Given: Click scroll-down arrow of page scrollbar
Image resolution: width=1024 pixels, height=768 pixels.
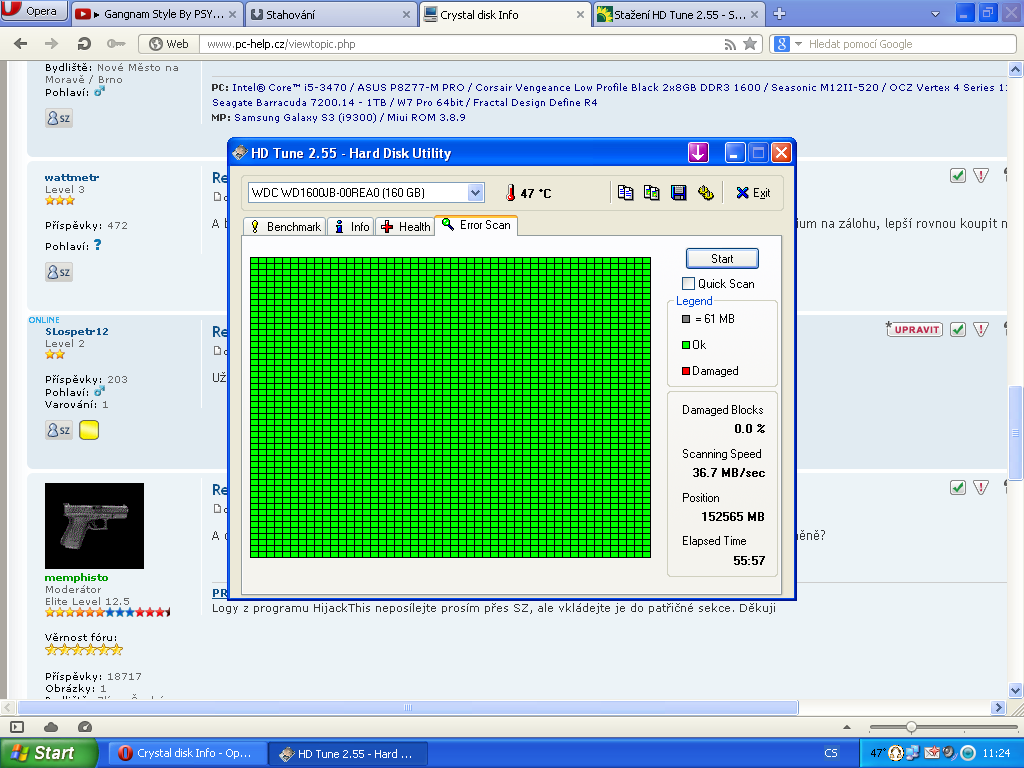Looking at the screenshot, I should click(1016, 690).
